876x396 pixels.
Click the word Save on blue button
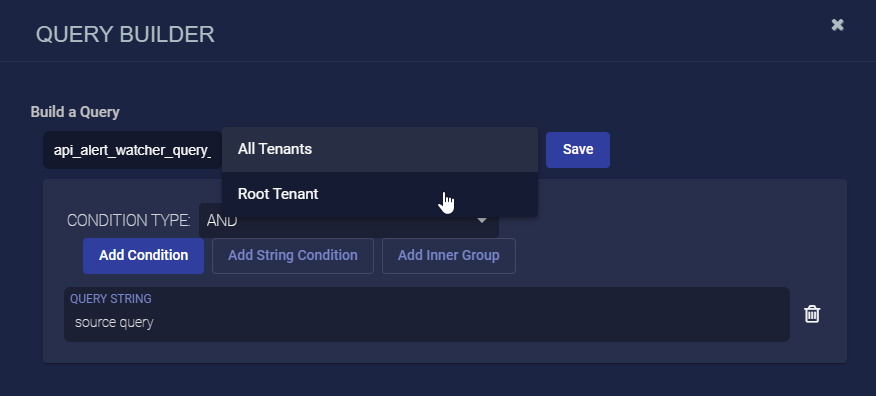click(578, 150)
